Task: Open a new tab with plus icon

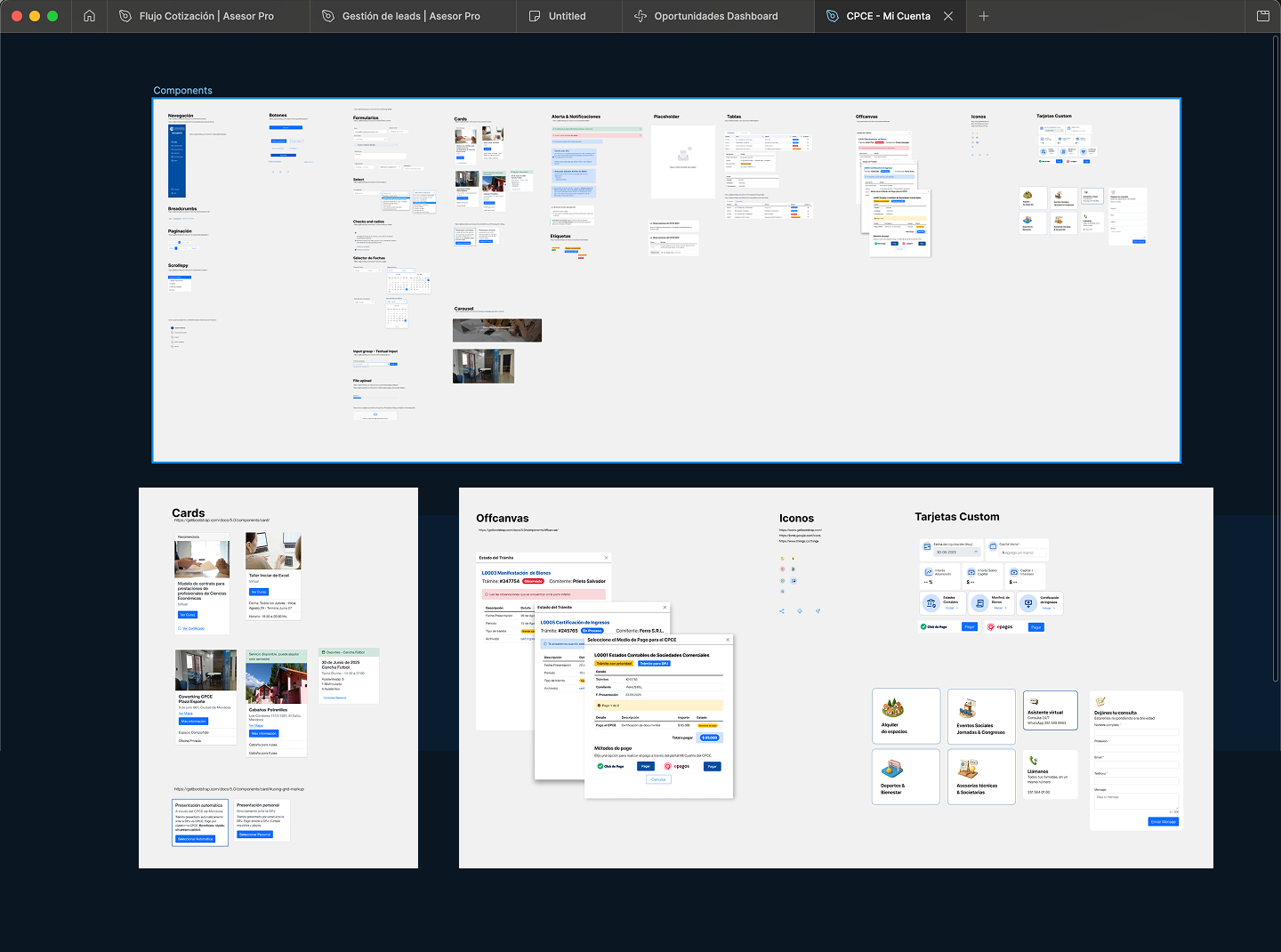Action: [983, 16]
